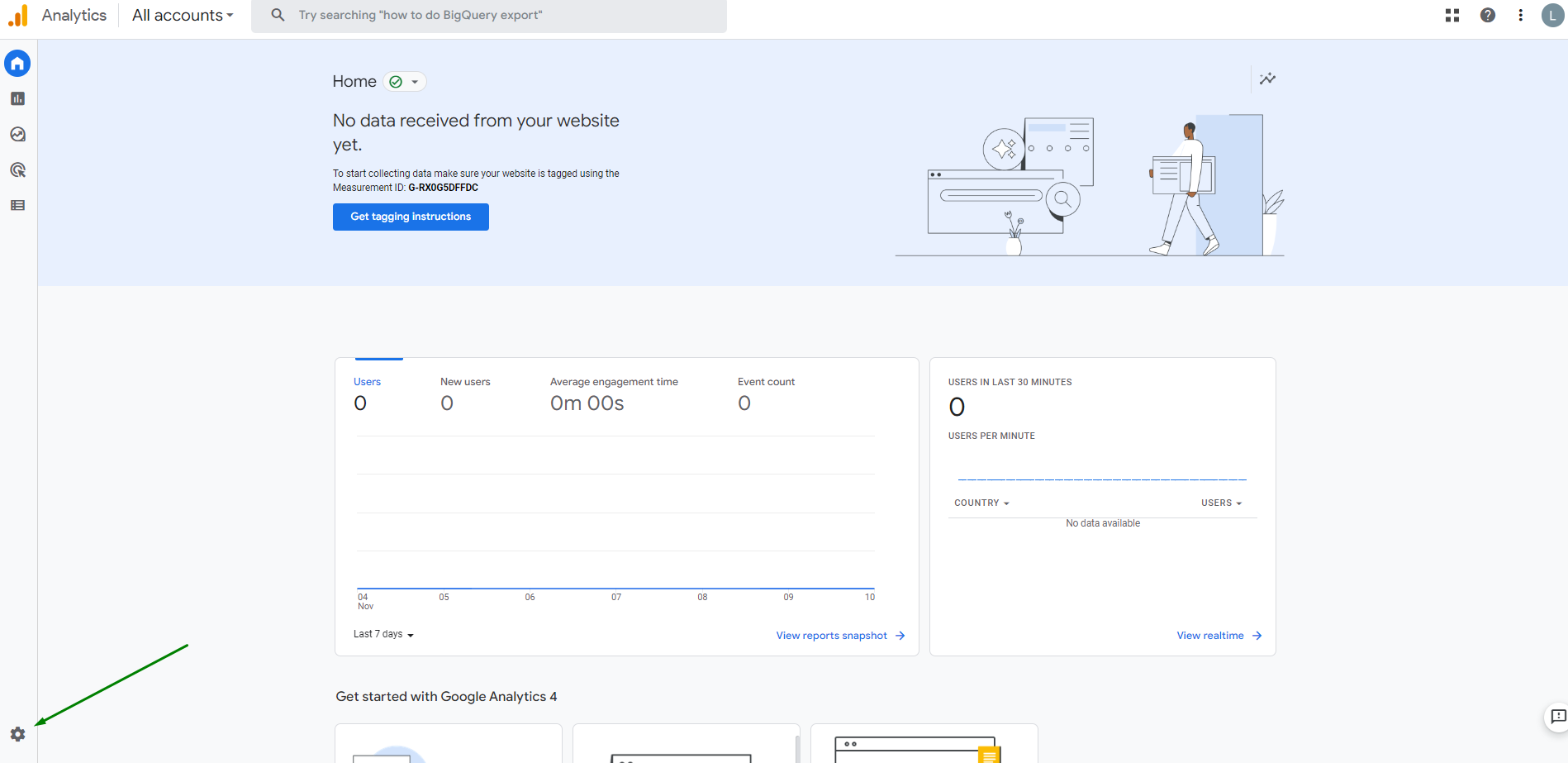Expand the Home data status dropdown
Image resolution: width=1568 pixels, height=763 pixels.
(405, 82)
